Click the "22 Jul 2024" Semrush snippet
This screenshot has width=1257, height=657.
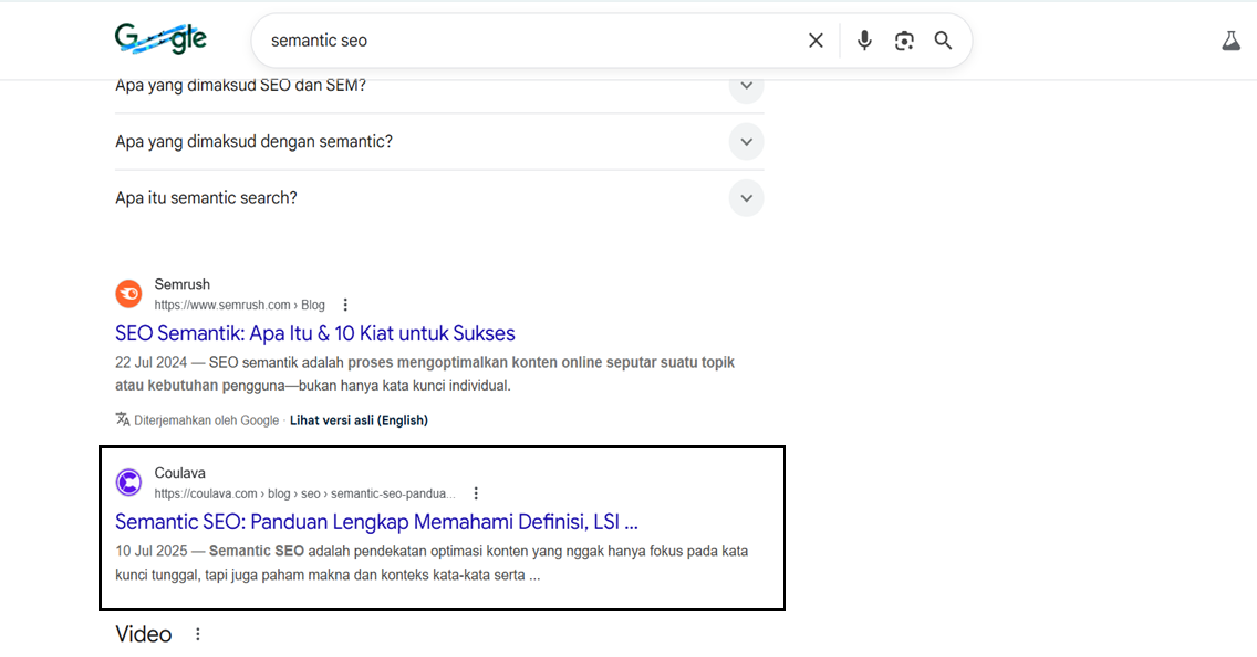pyautogui.click(x=425, y=373)
